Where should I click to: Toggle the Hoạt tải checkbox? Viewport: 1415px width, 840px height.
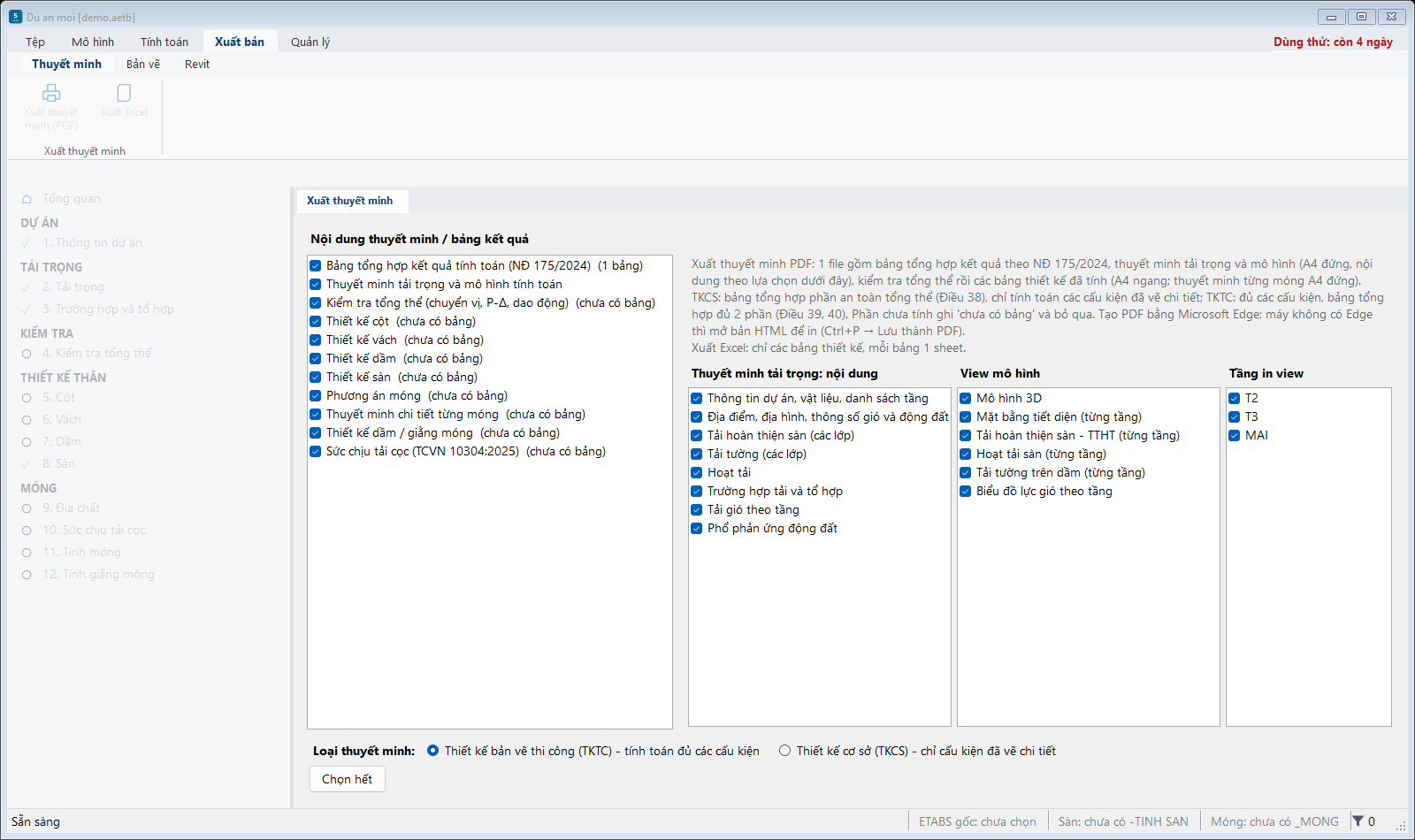pyautogui.click(x=697, y=472)
